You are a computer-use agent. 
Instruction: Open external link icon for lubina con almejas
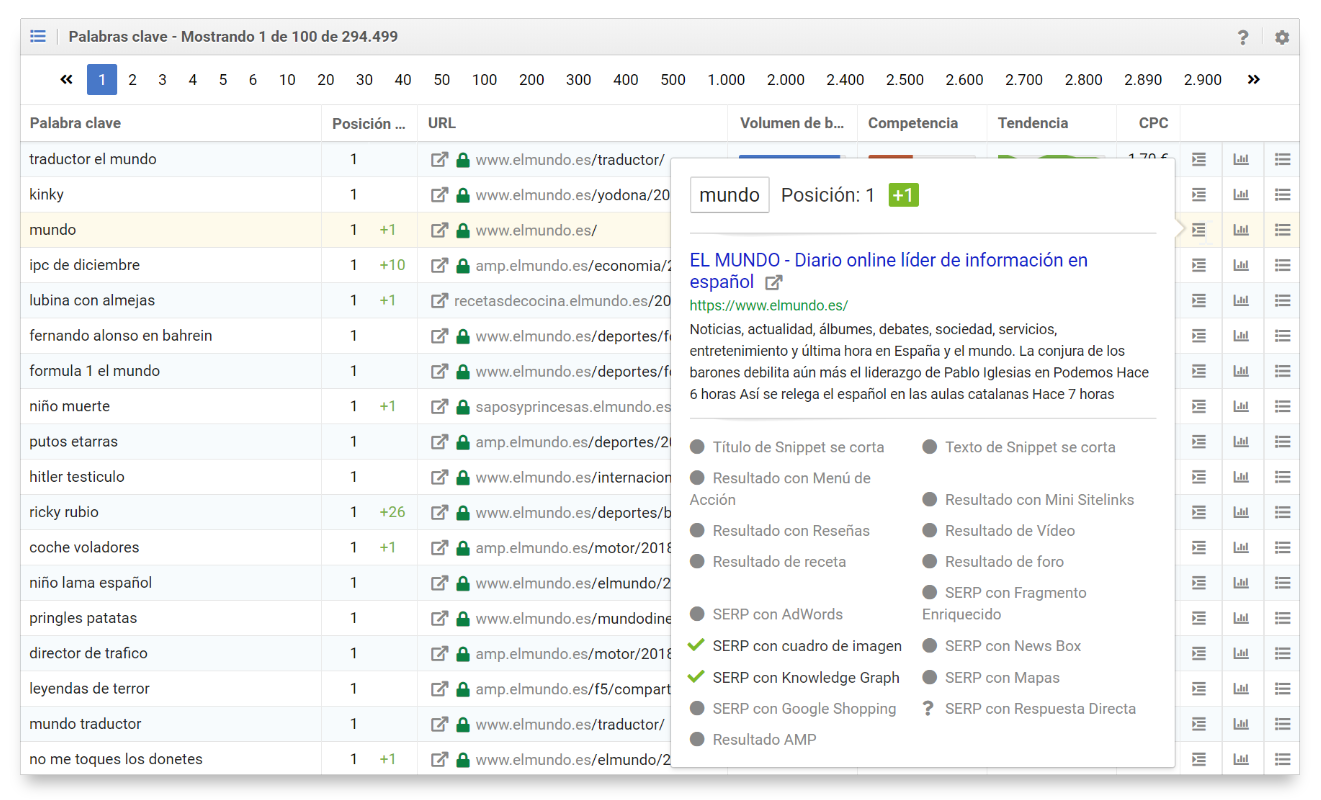click(x=439, y=301)
